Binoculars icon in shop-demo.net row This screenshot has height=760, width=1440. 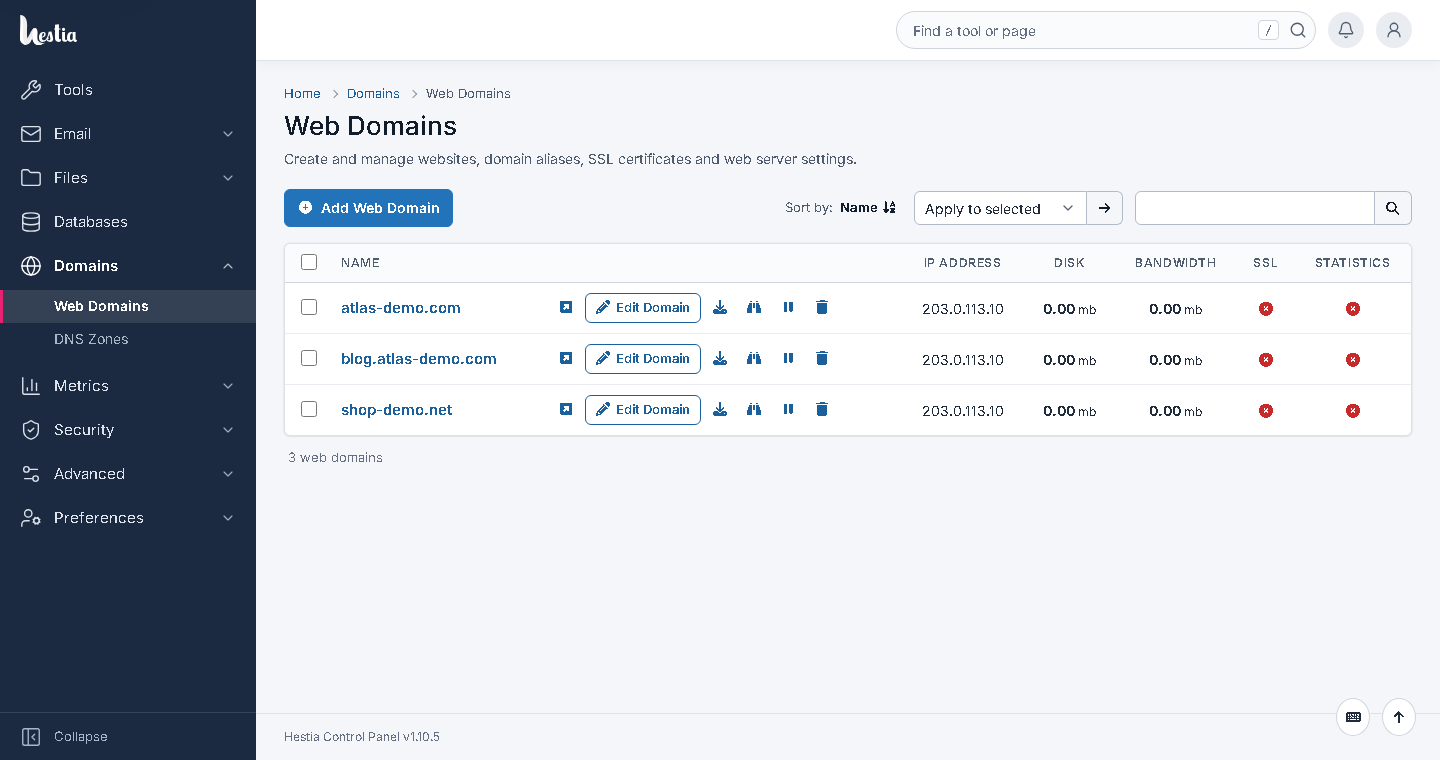[754, 410]
